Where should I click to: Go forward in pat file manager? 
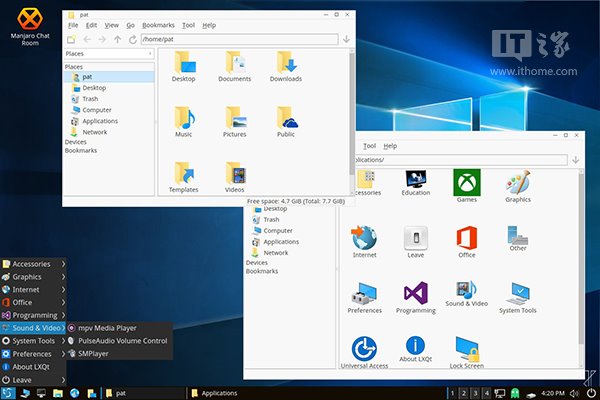pyautogui.click(x=102, y=39)
